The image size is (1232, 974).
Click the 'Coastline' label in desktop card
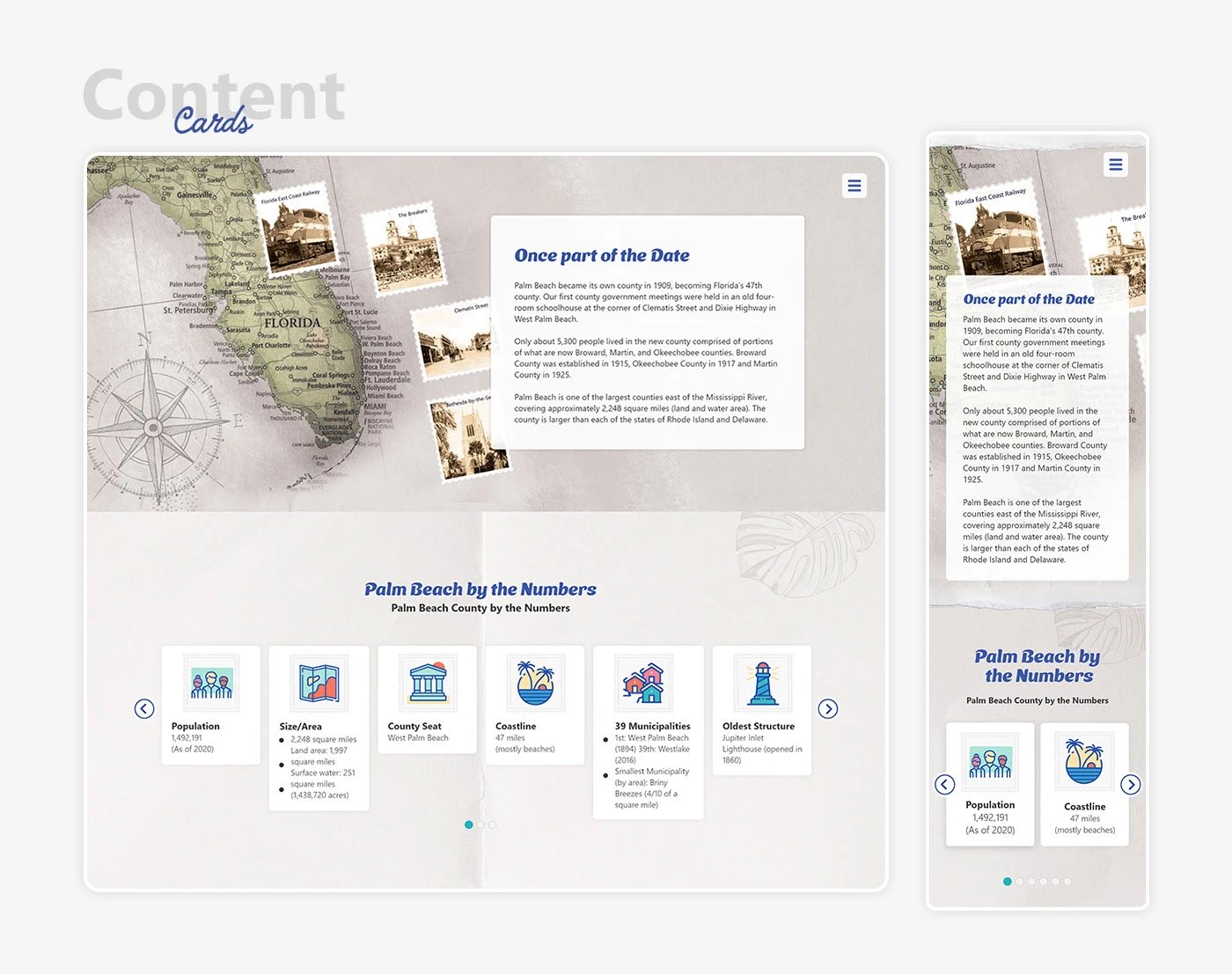pyautogui.click(x=516, y=727)
